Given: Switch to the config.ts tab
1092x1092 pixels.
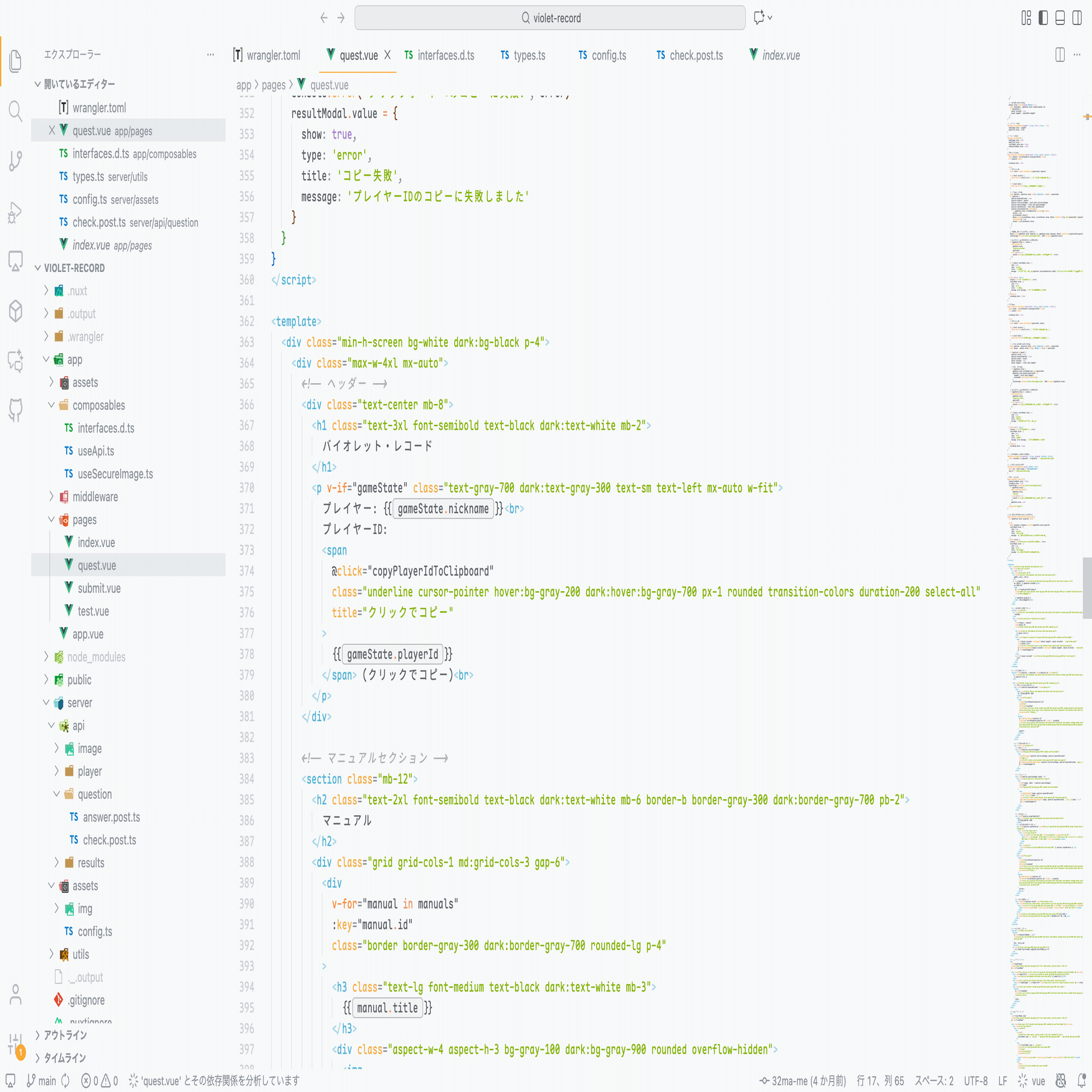Looking at the screenshot, I should [x=602, y=55].
